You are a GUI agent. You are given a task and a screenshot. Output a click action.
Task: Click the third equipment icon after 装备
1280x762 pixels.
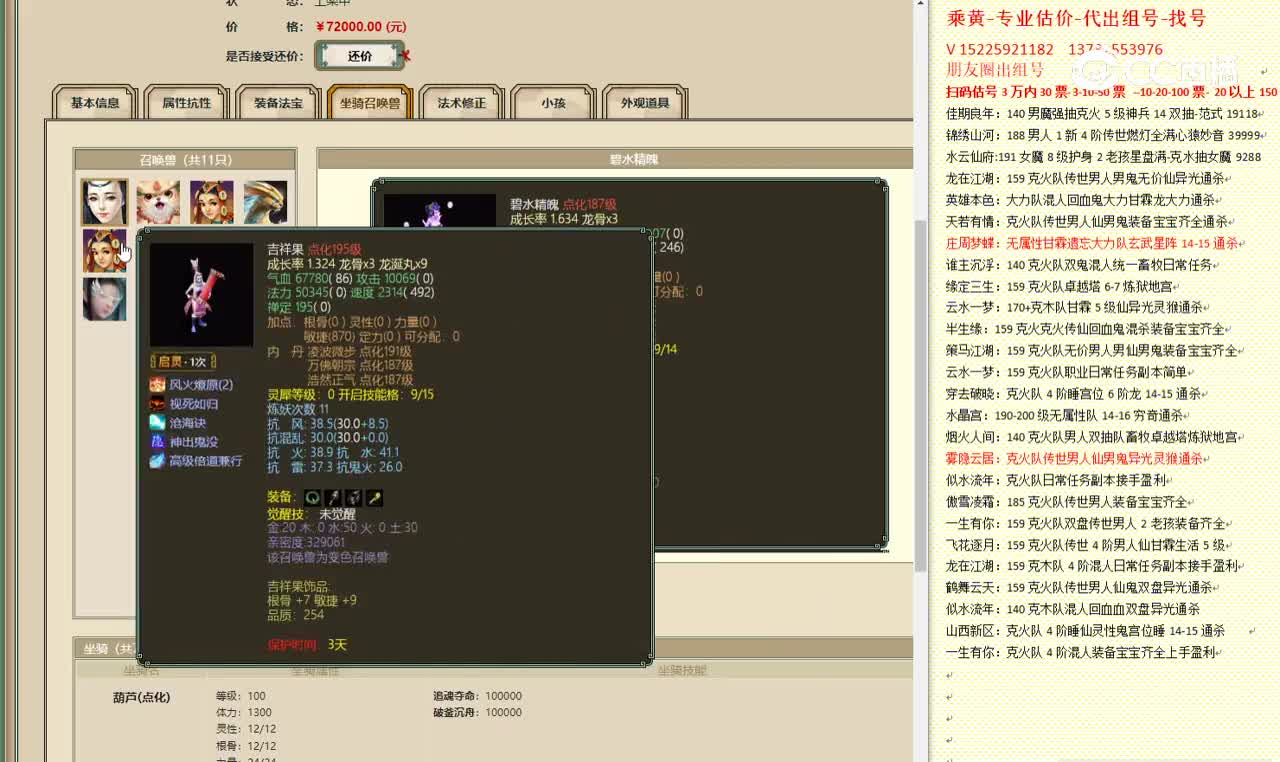point(353,497)
